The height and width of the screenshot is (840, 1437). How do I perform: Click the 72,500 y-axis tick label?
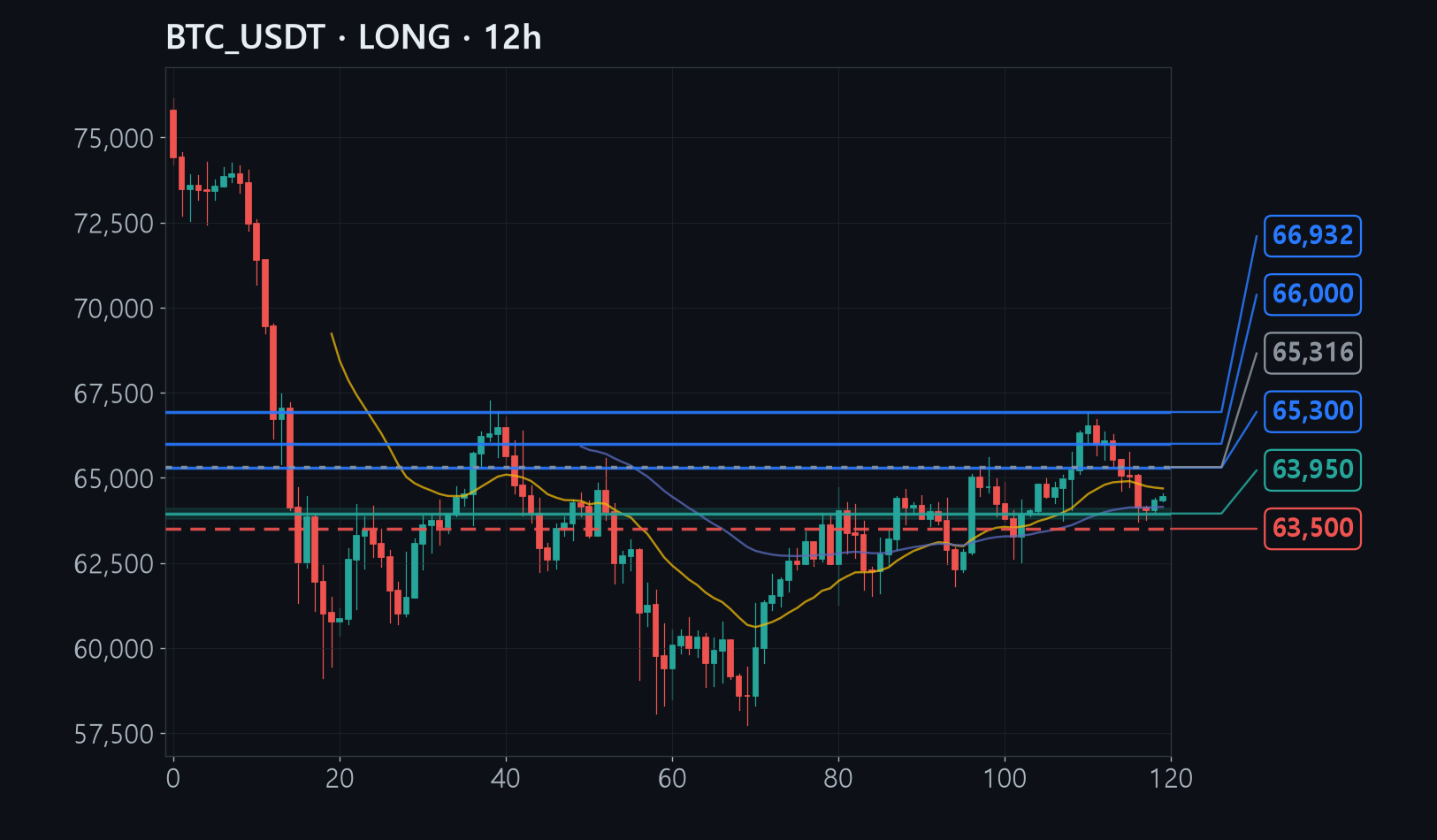pyautogui.click(x=114, y=224)
